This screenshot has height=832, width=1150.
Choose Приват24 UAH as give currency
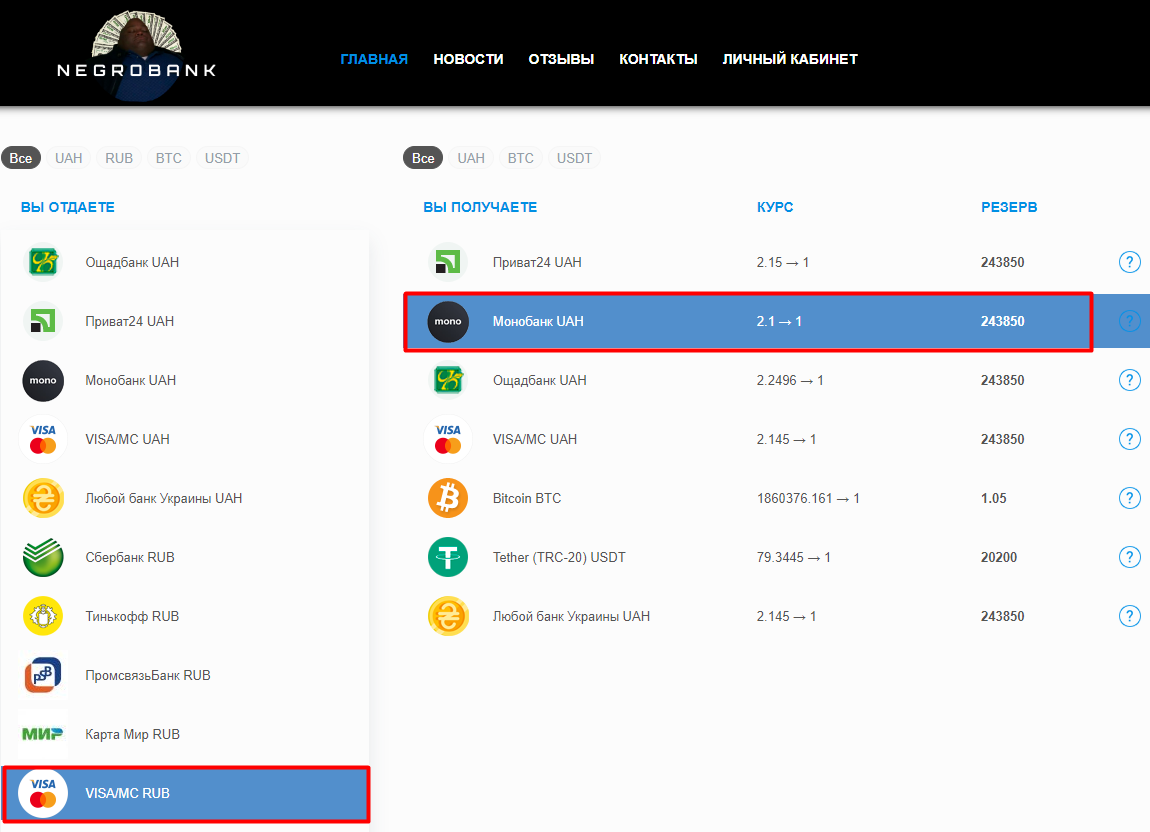(185, 321)
